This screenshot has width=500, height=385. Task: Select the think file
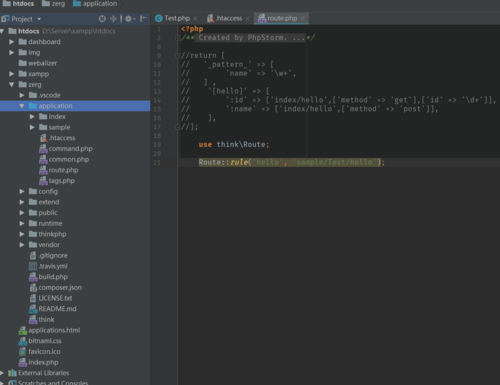pos(42,319)
